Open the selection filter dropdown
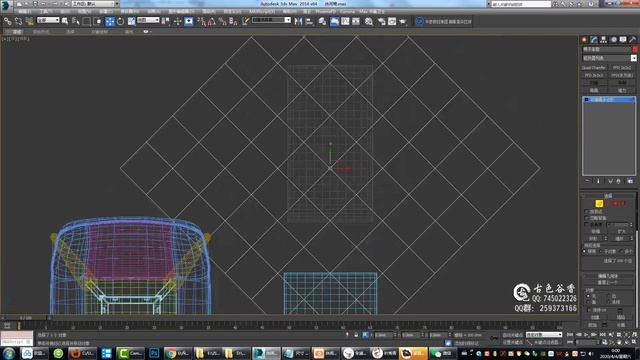 click(x=48, y=20)
